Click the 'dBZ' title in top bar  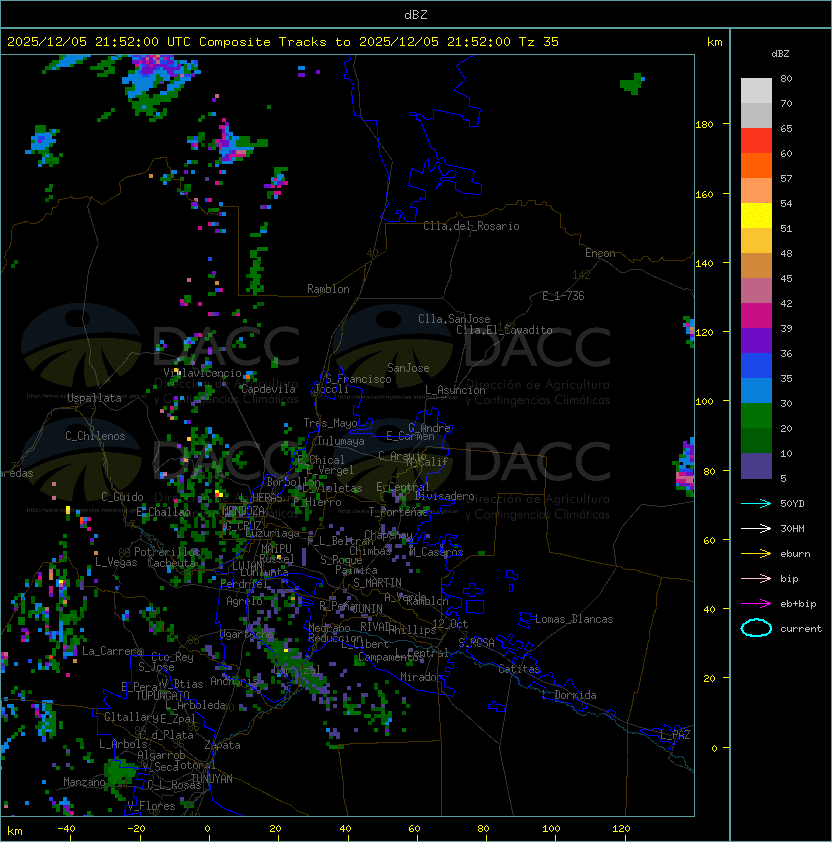pos(416,15)
